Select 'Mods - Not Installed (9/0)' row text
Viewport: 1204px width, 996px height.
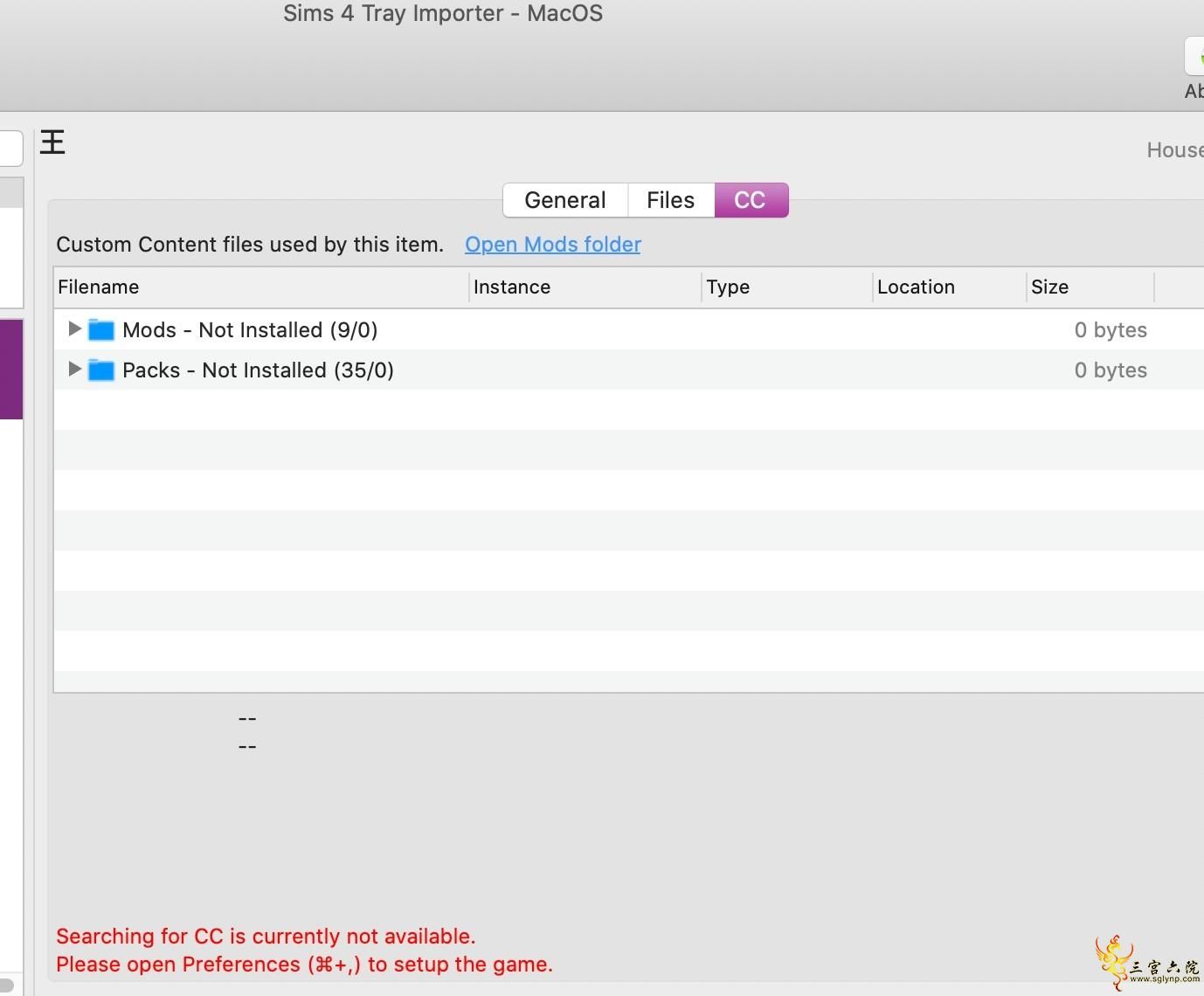tap(250, 330)
